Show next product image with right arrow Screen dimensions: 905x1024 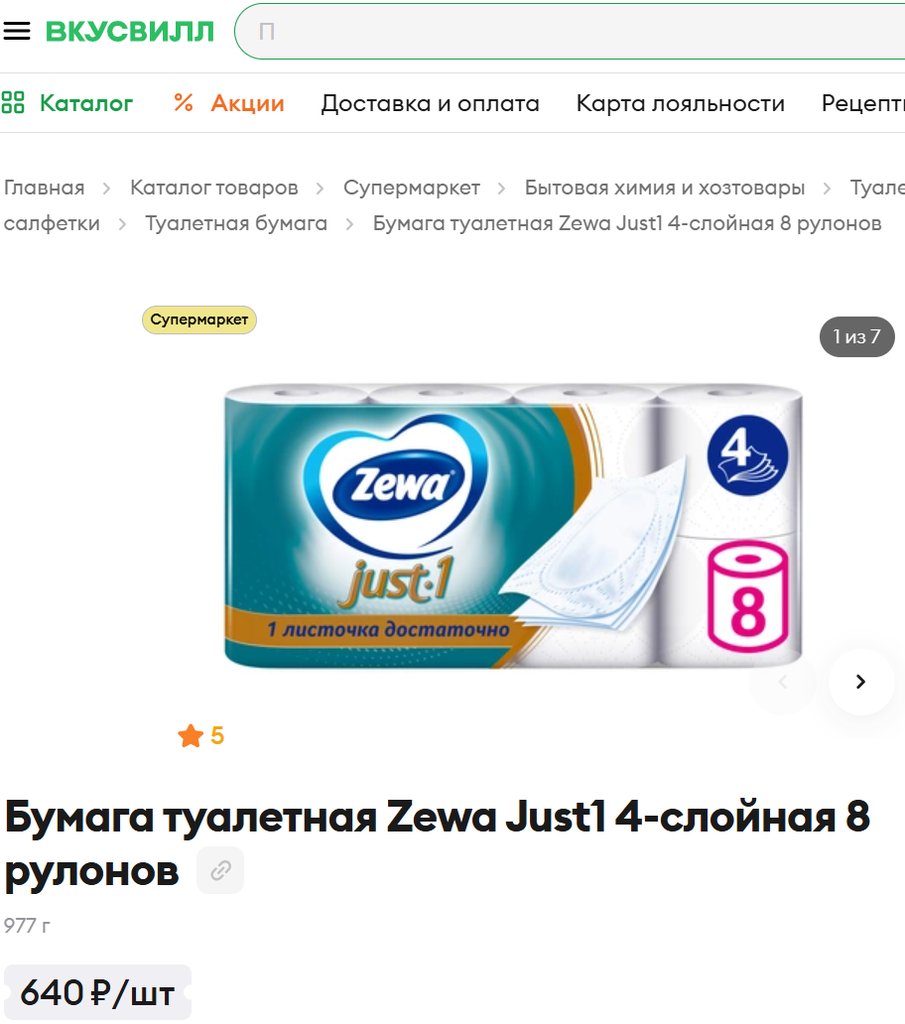point(861,682)
